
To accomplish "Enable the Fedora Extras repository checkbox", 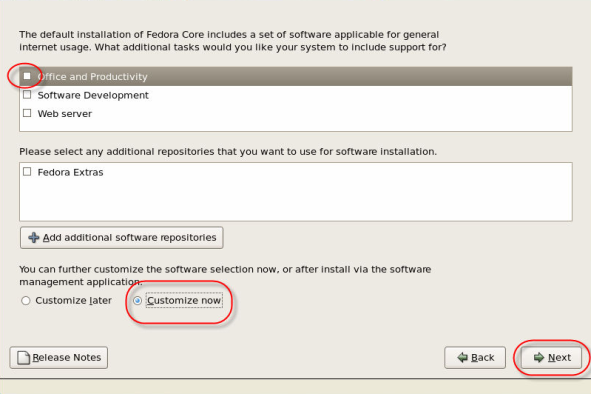I will [27, 172].
